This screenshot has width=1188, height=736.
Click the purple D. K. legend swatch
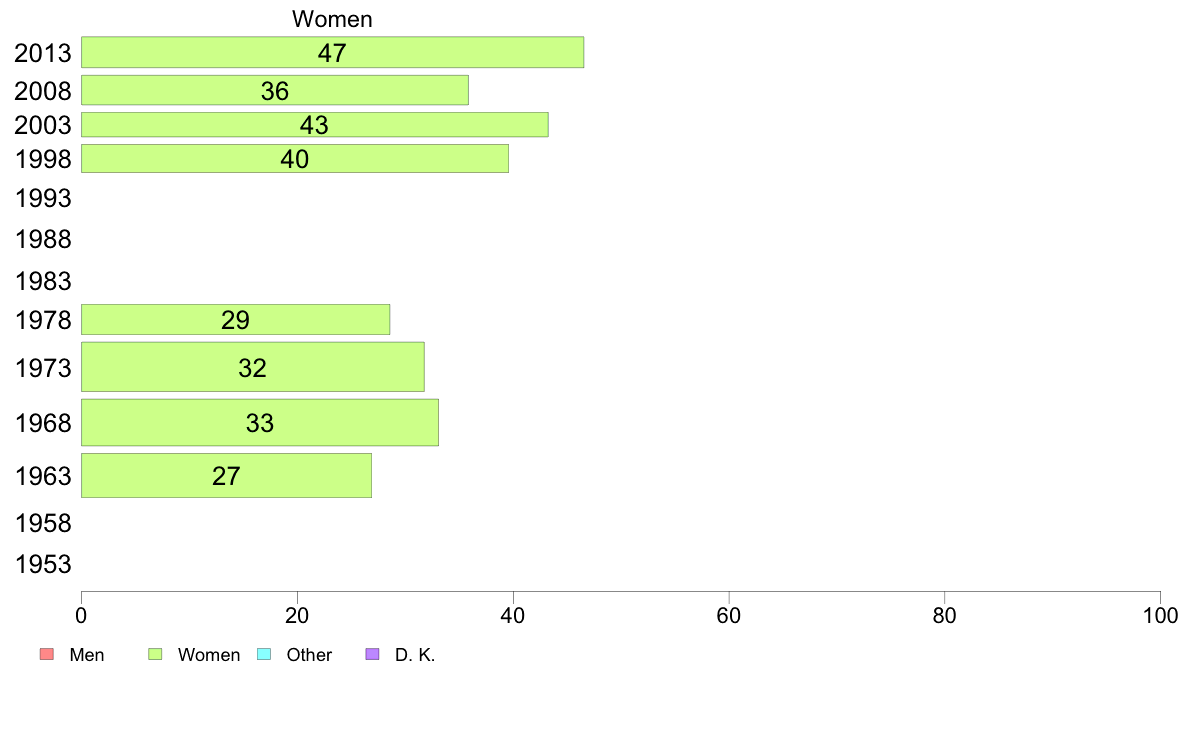[372, 654]
